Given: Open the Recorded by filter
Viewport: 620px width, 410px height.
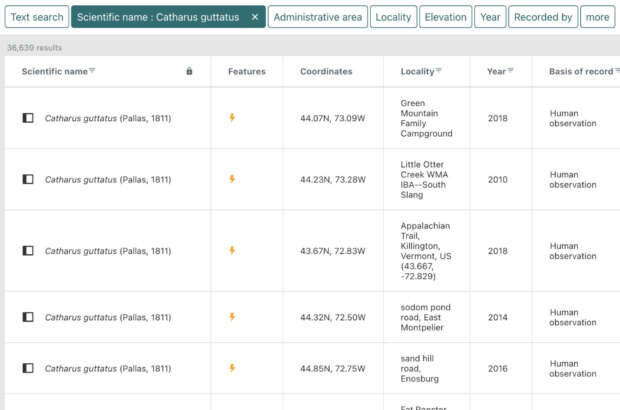Looking at the screenshot, I should coord(542,17).
